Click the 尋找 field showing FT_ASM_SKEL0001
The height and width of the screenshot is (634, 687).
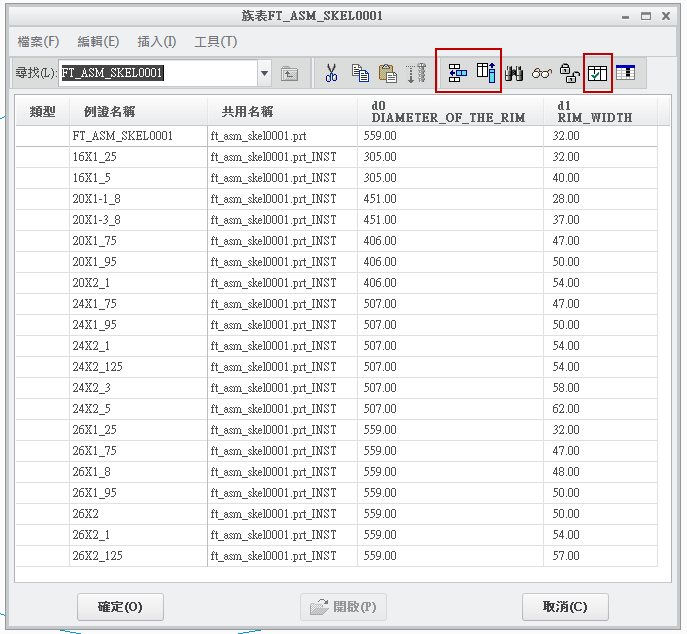156,73
